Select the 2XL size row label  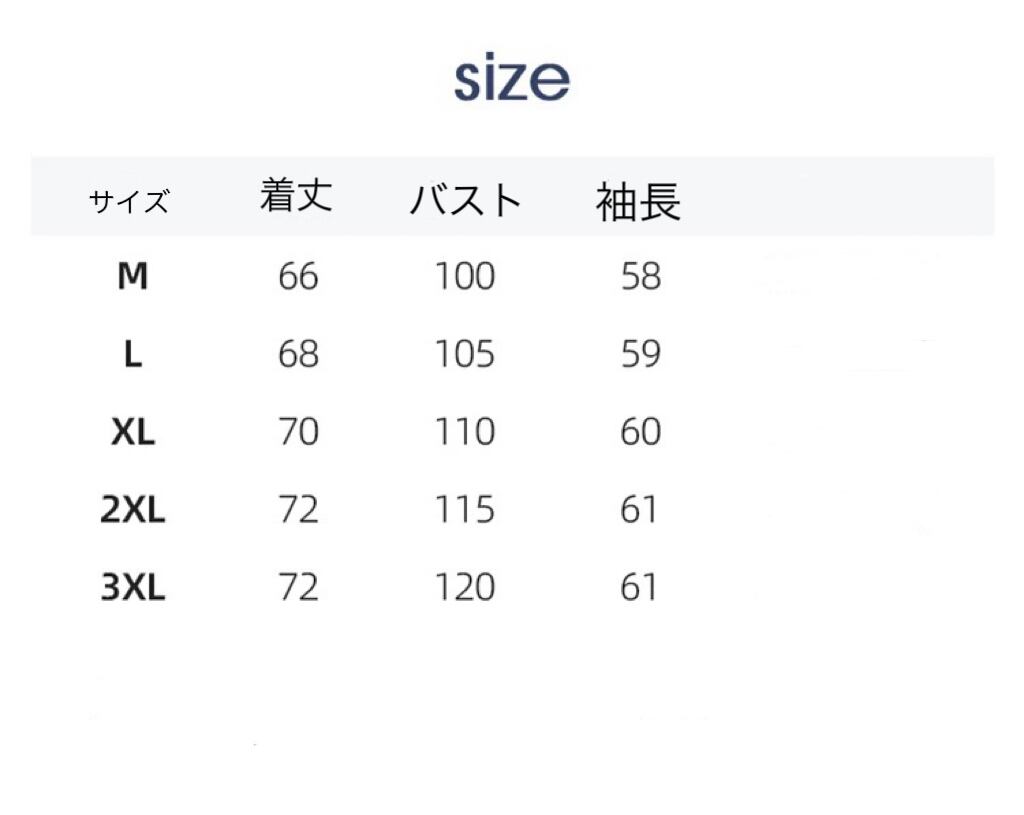133,510
